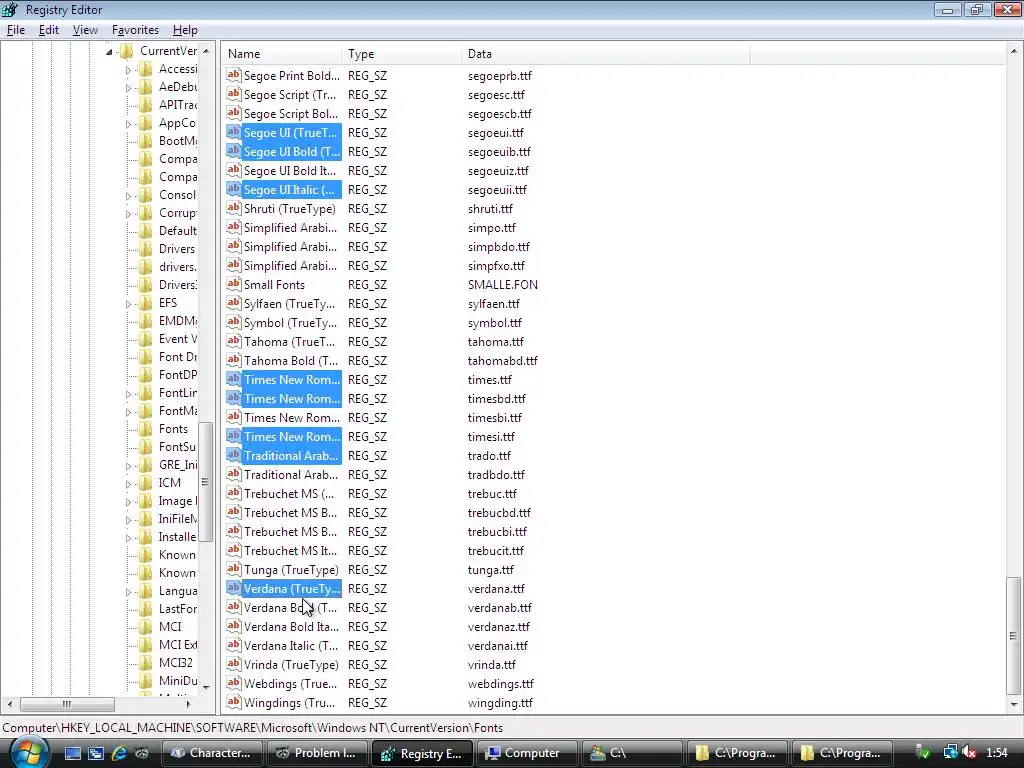Viewport: 1024px width, 768px height.
Task: Click the Tunga (TrueType) value icon
Action: 234,569
